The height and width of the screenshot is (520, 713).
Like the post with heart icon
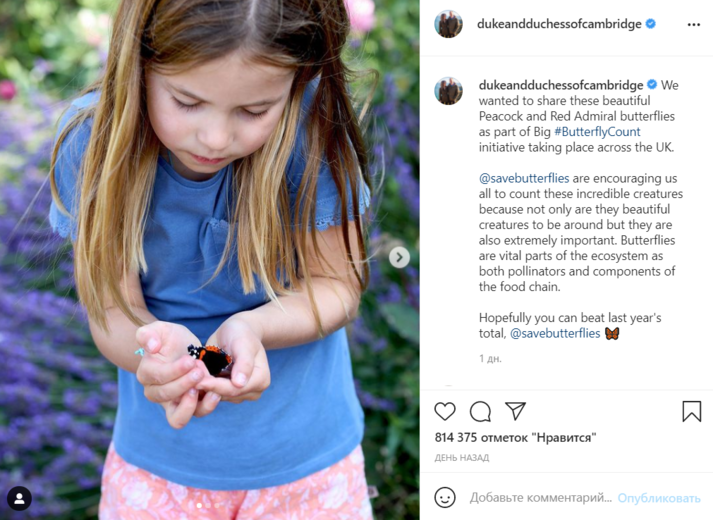click(x=444, y=411)
